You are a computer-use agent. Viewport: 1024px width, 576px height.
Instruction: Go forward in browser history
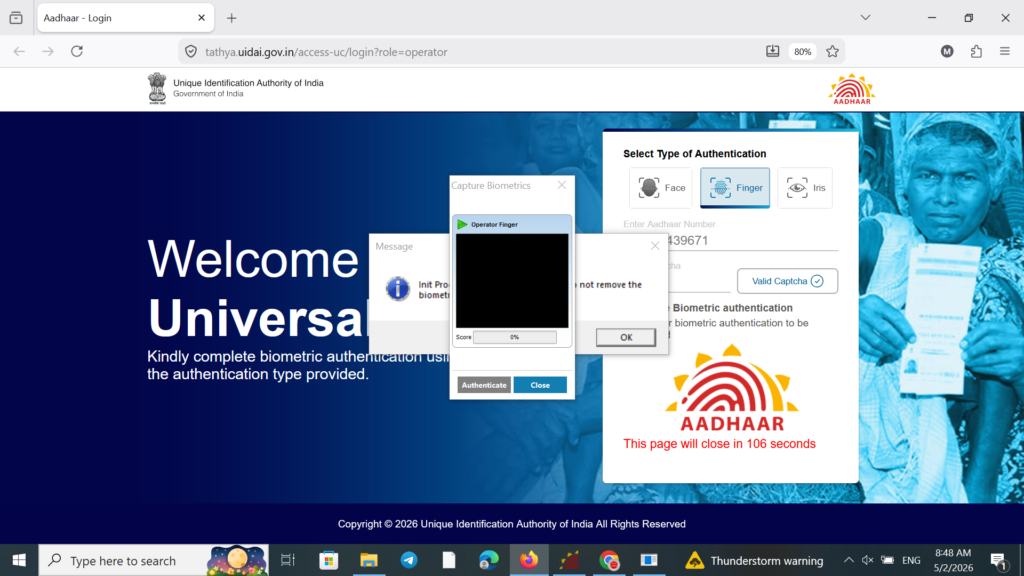pos(48,52)
